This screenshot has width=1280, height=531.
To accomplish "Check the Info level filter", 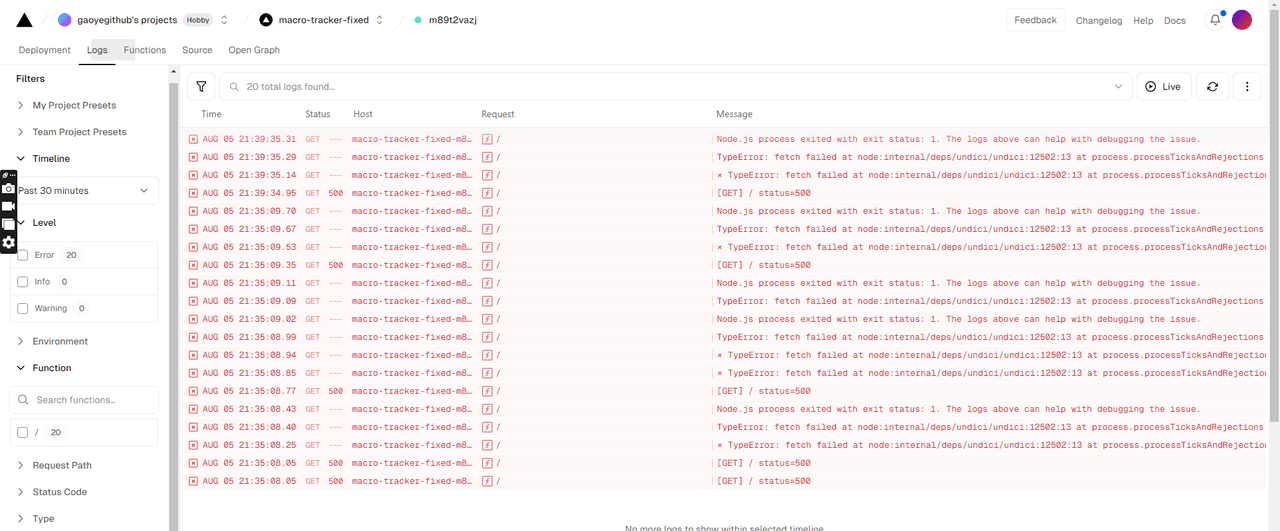I will (x=23, y=282).
